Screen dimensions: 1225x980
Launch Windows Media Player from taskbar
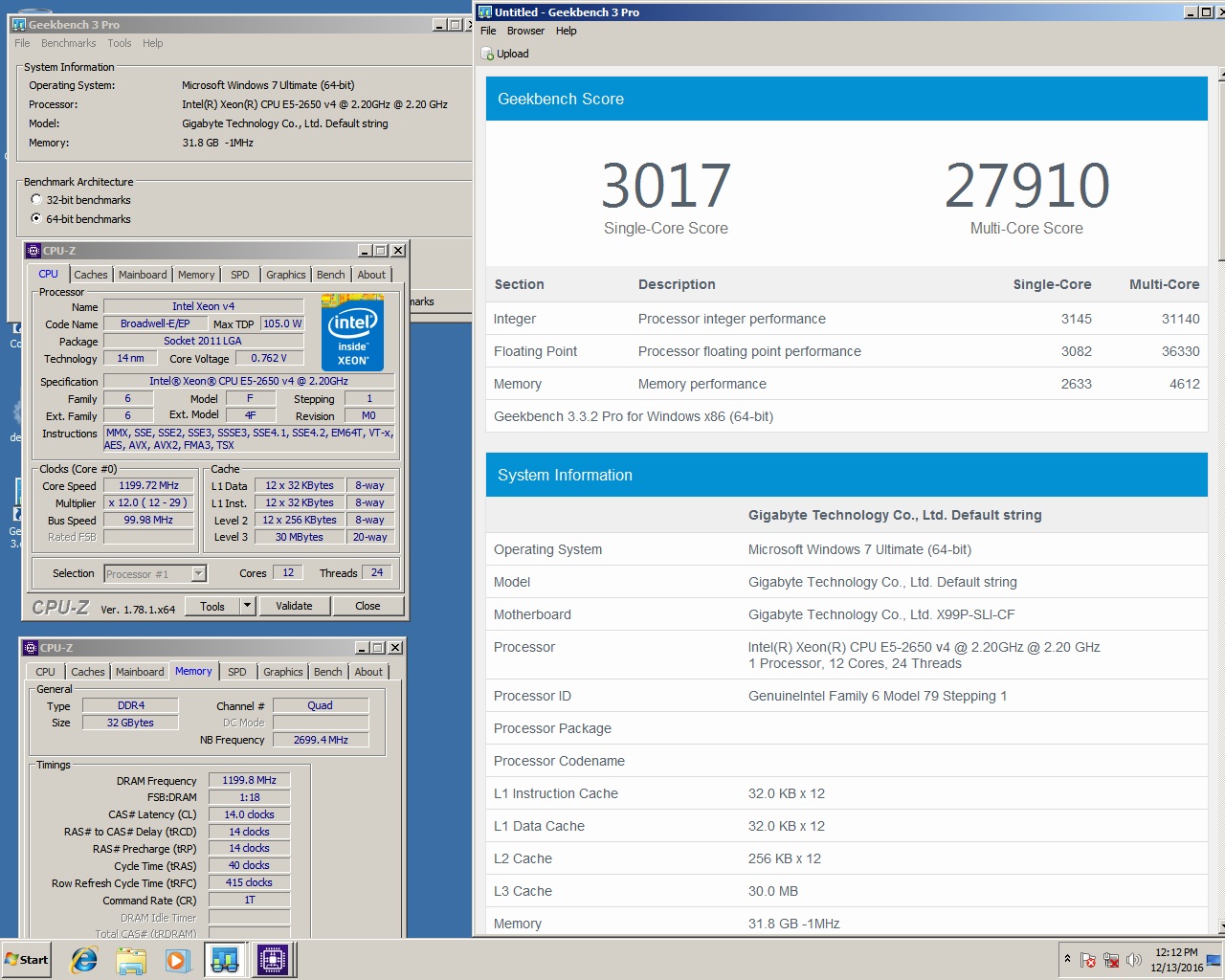[177, 959]
